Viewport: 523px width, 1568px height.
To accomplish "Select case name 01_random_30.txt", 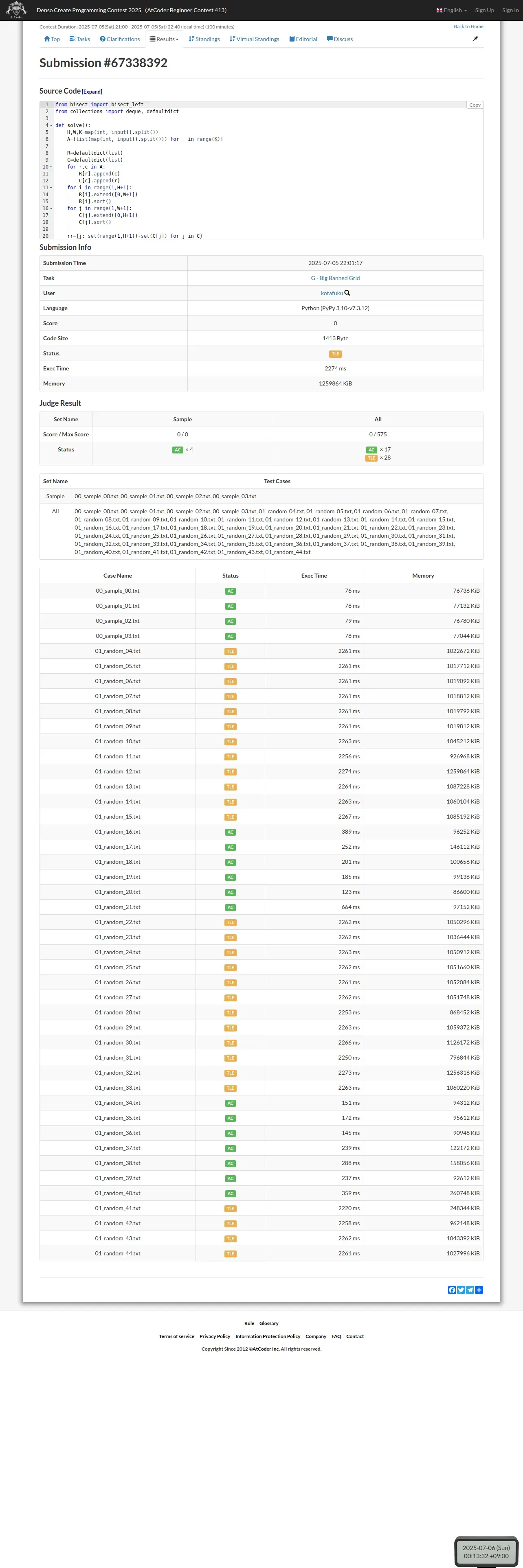I will pos(117,1043).
